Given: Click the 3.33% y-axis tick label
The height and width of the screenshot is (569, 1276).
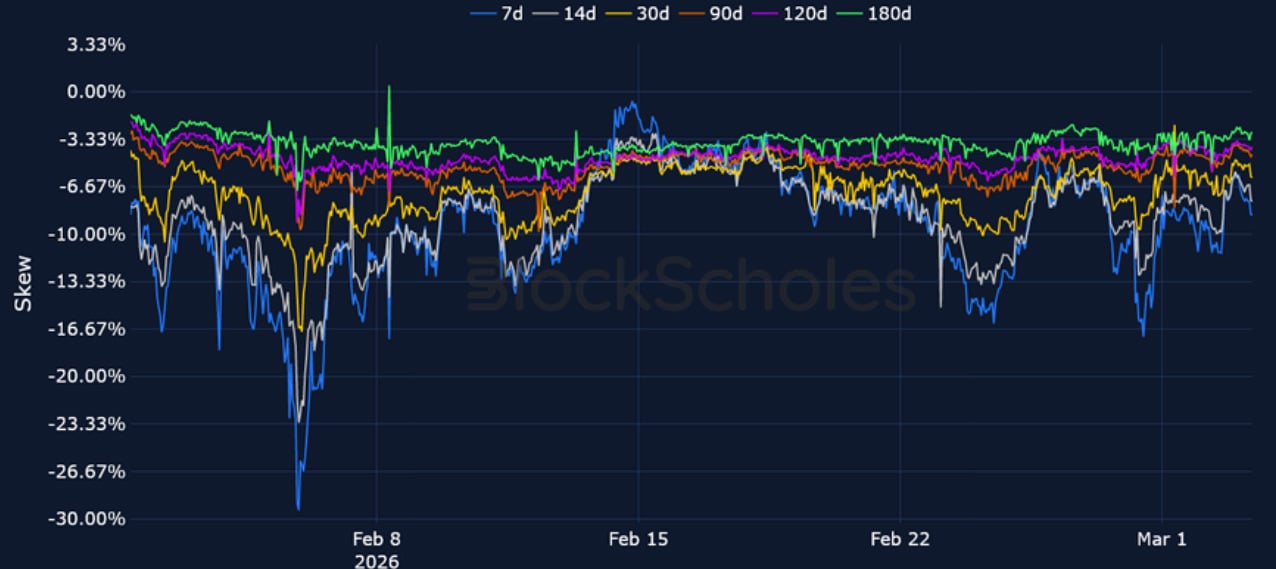Looking at the screenshot, I should tap(96, 45).
